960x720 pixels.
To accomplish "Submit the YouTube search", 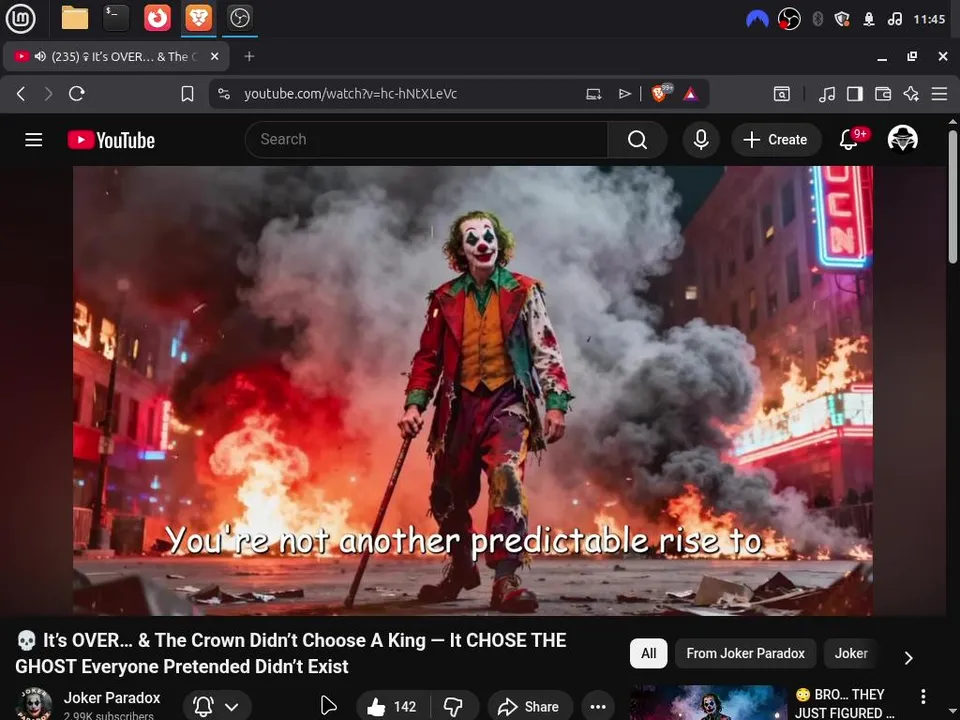I will [x=637, y=140].
